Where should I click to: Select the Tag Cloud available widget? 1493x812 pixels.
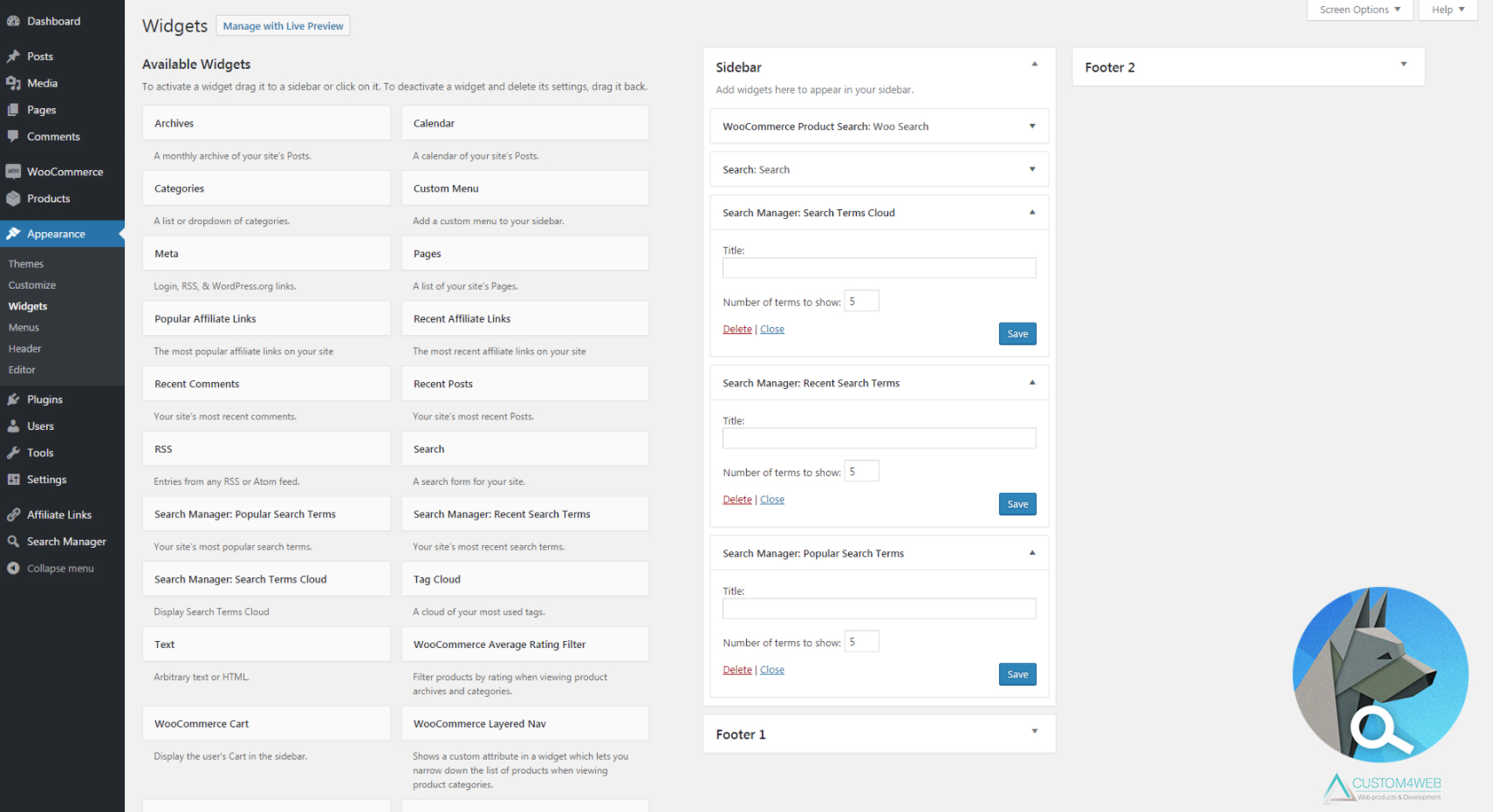pyautogui.click(x=524, y=579)
